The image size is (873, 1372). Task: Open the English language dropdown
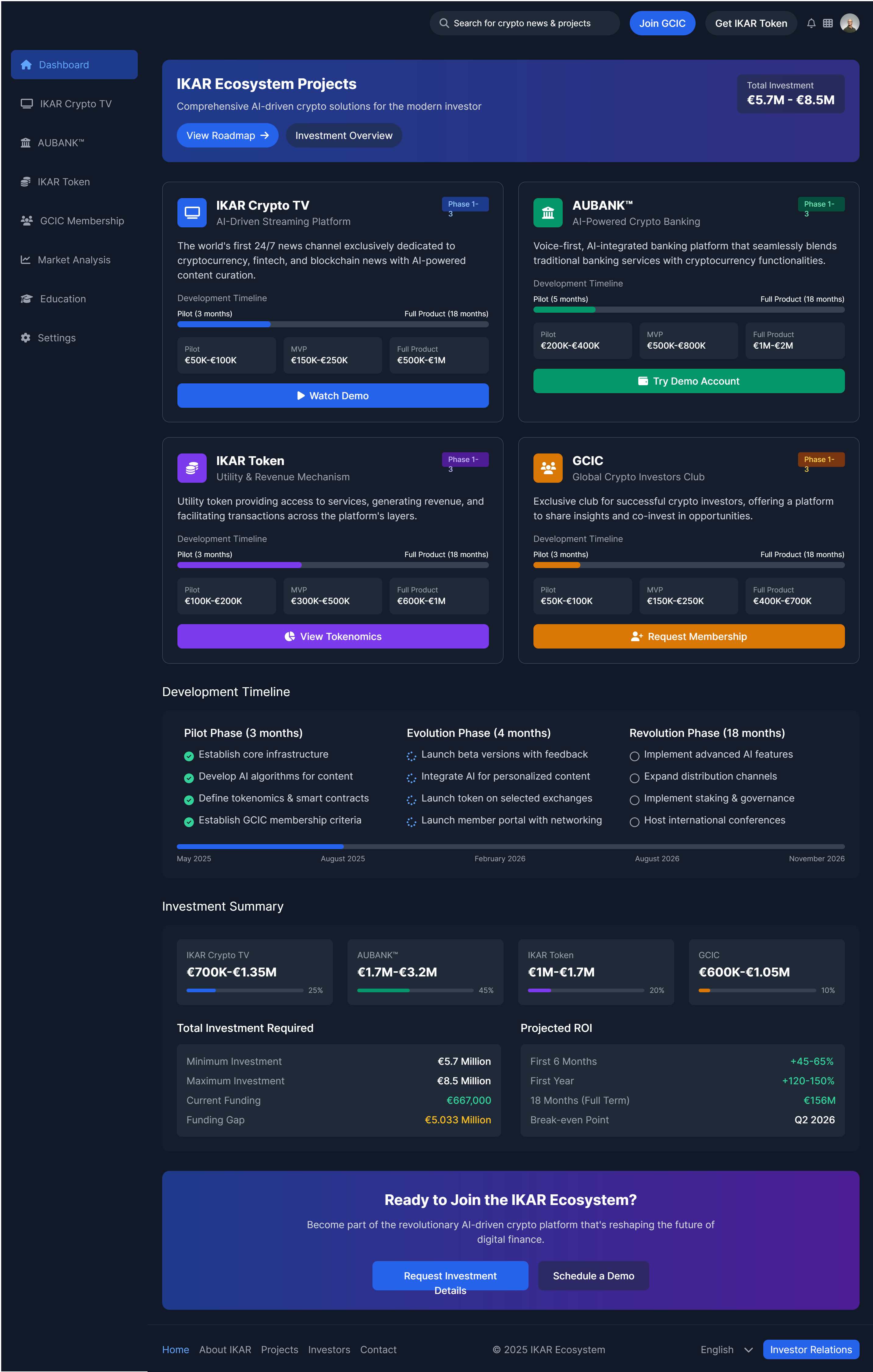[x=725, y=1349]
